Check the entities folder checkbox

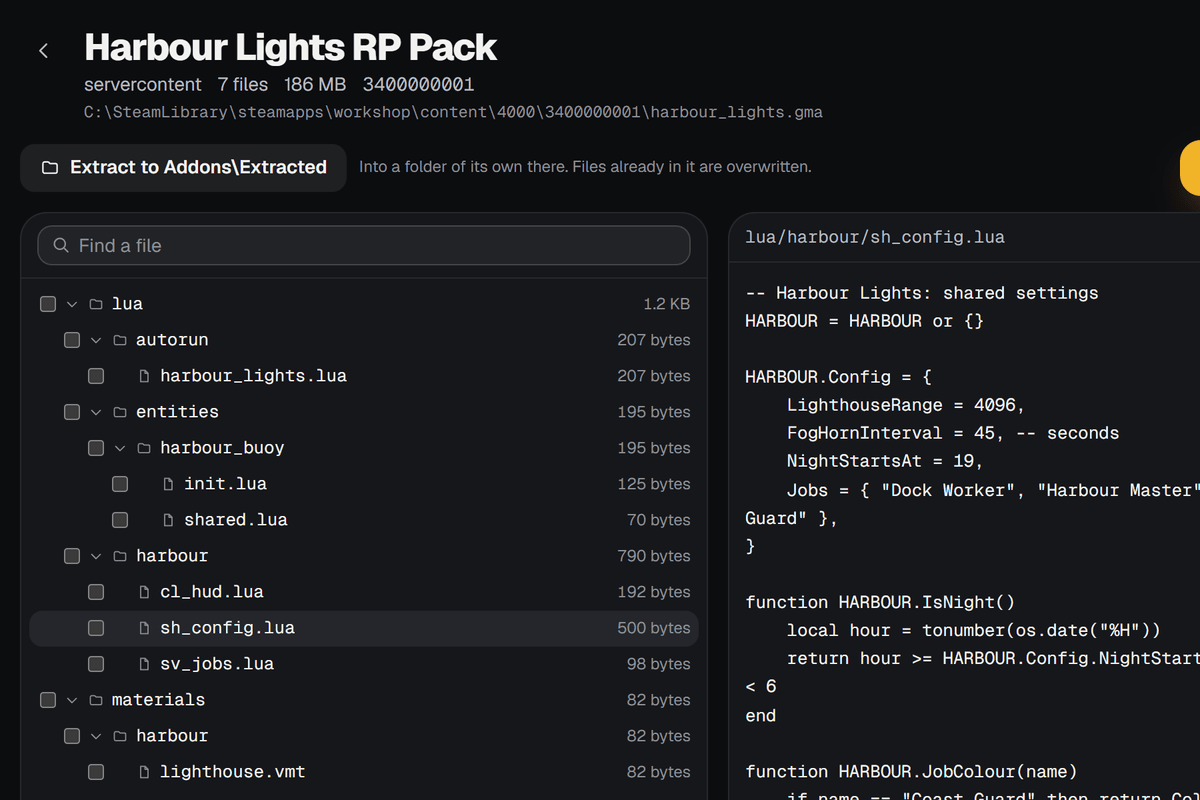click(72, 412)
